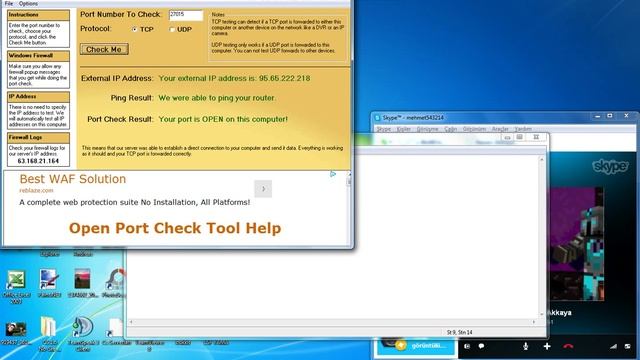Click the AdChoices icon in the ad

(x=333, y=174)
